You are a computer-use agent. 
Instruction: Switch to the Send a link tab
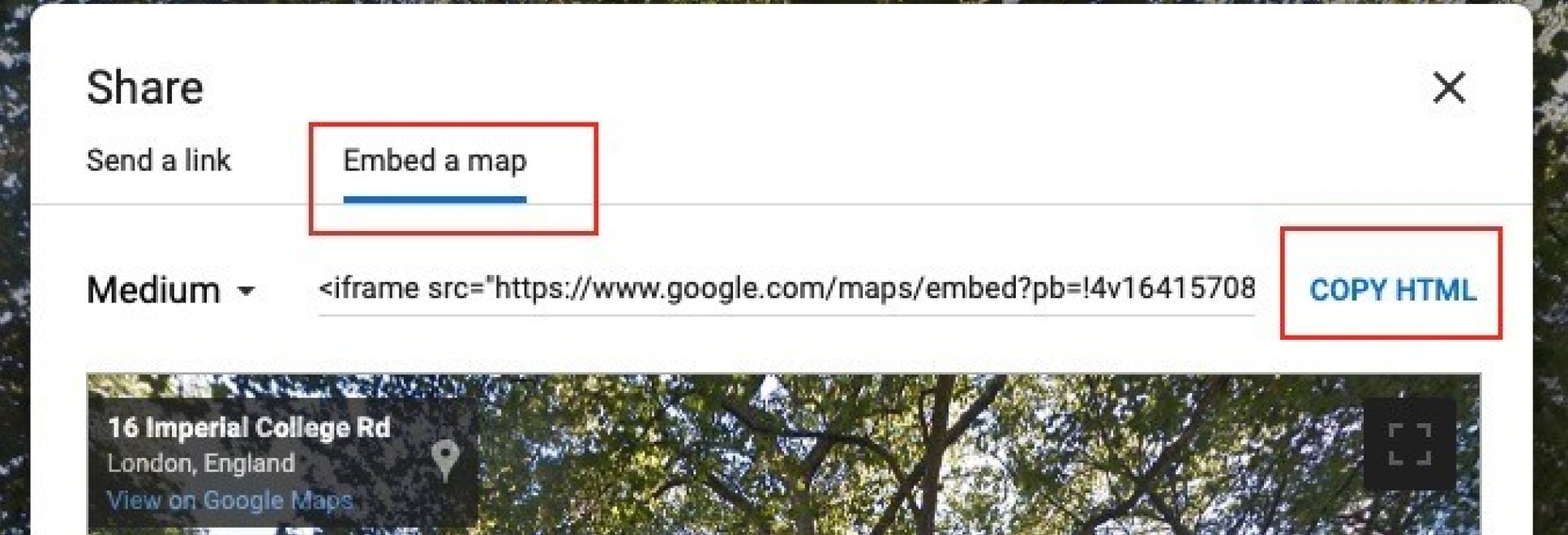(x=159, y=160)
